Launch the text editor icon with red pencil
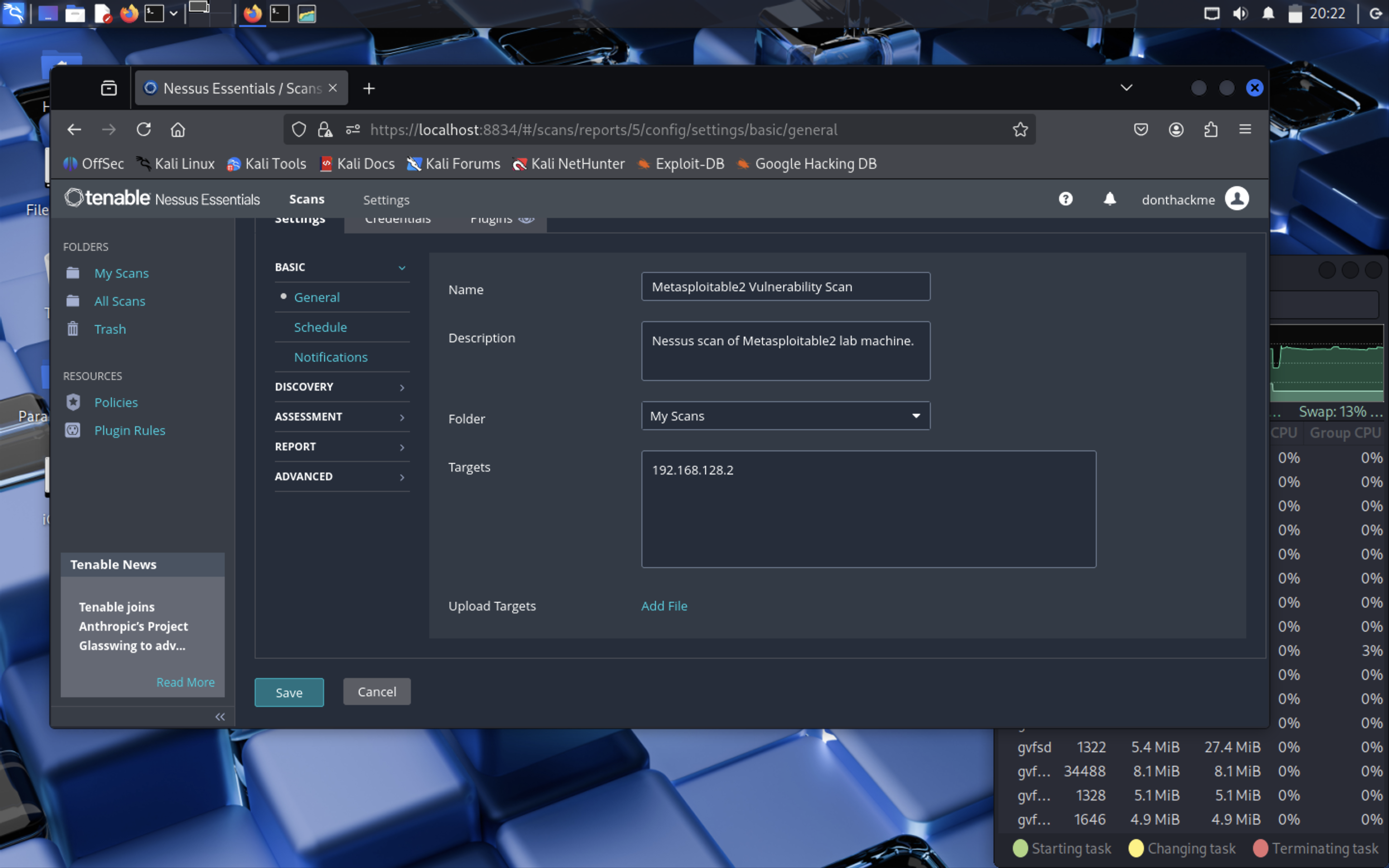This screenshot has height=868, width=1389. 103,13
